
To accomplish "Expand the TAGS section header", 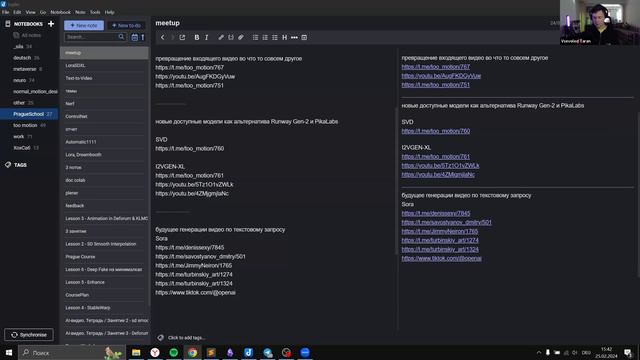I will click(20, 165).
